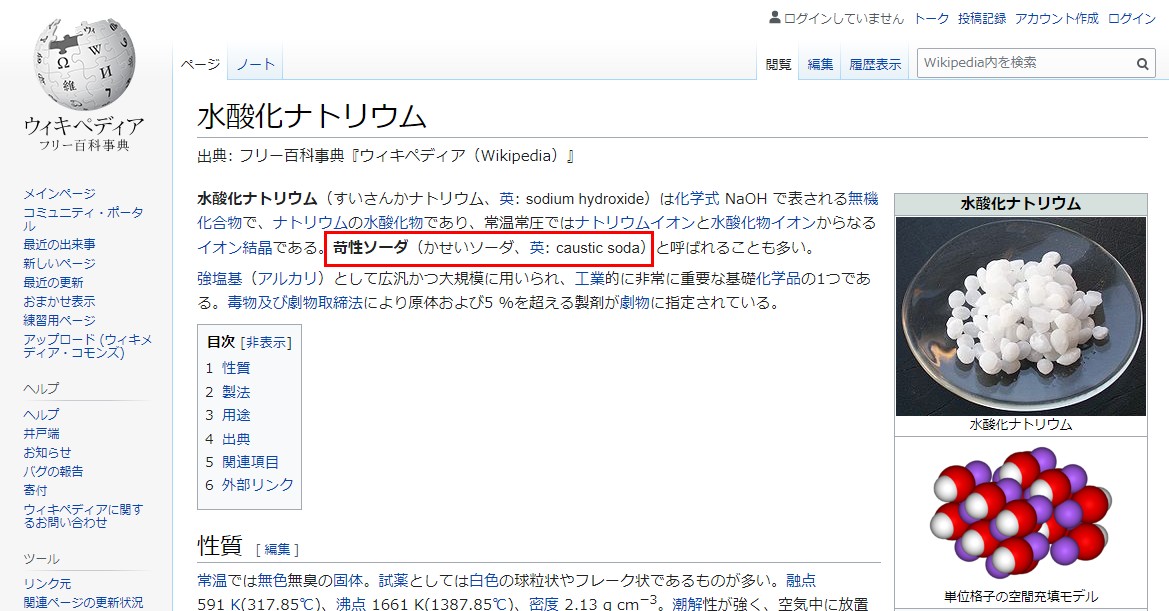The width and height of the screenshot is (1169, 611).
Task: Click the アカウント作成 link
Action: click(1056, 18)
